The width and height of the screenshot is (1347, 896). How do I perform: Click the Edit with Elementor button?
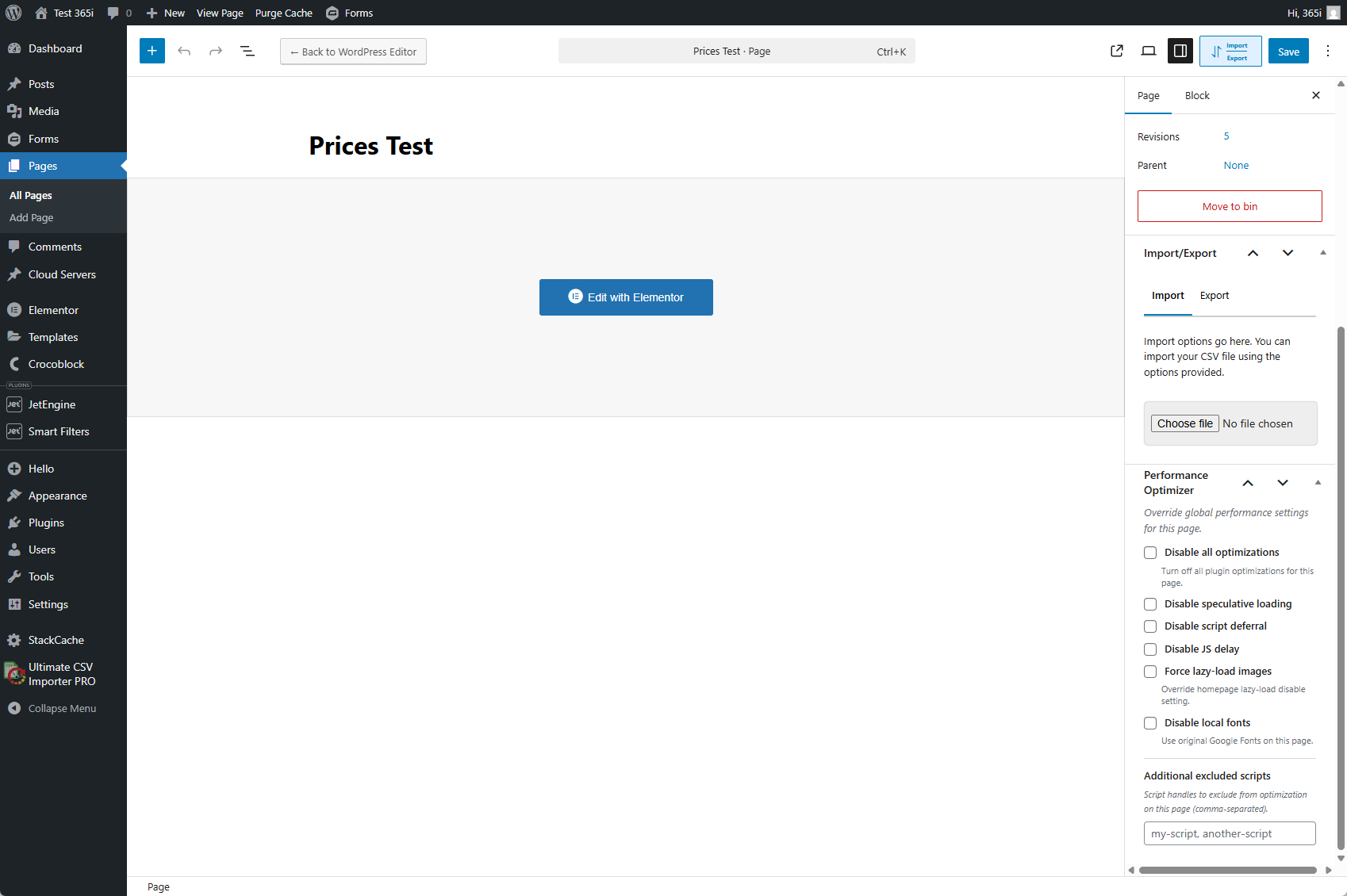[626, 297]
